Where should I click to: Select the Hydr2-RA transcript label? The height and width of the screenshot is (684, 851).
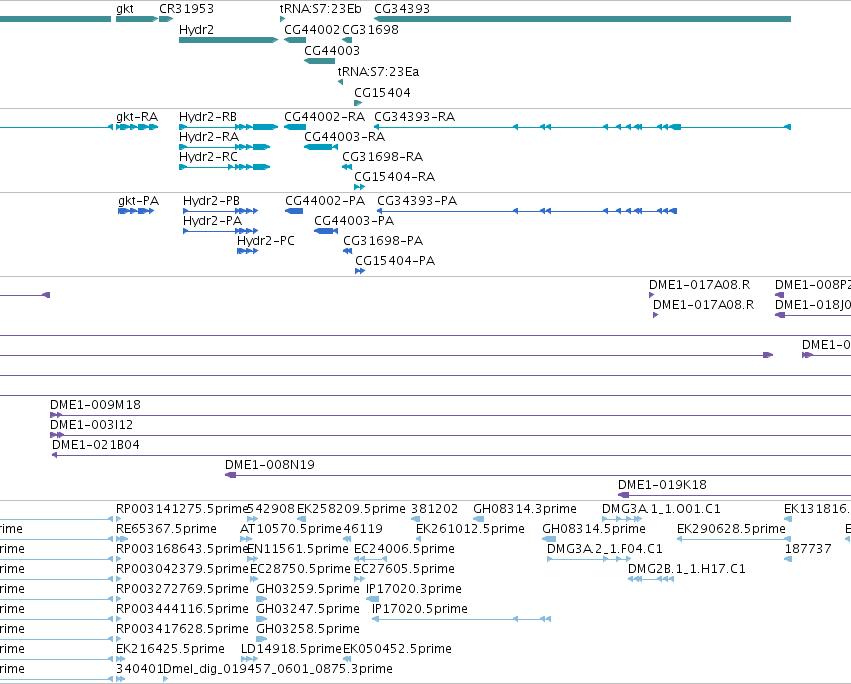(x=209, y=137)
